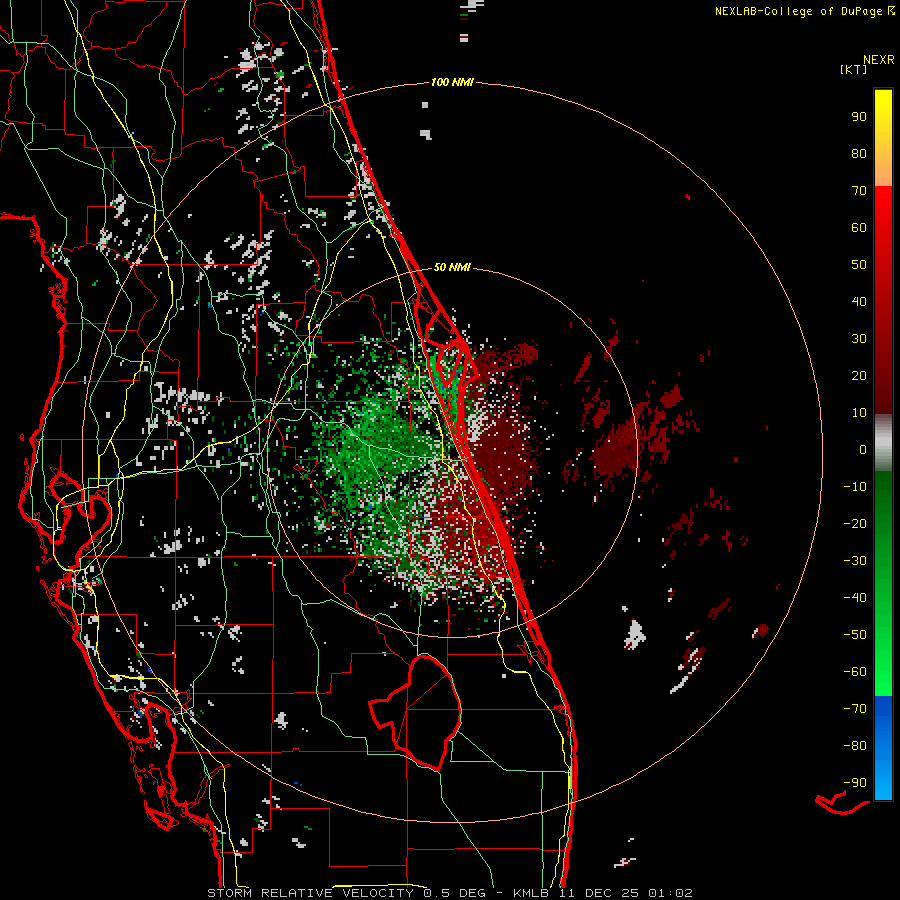This screenshot has height=900, width=900.
Task: Click the positive 50 scale label
Action: point(859,265)
